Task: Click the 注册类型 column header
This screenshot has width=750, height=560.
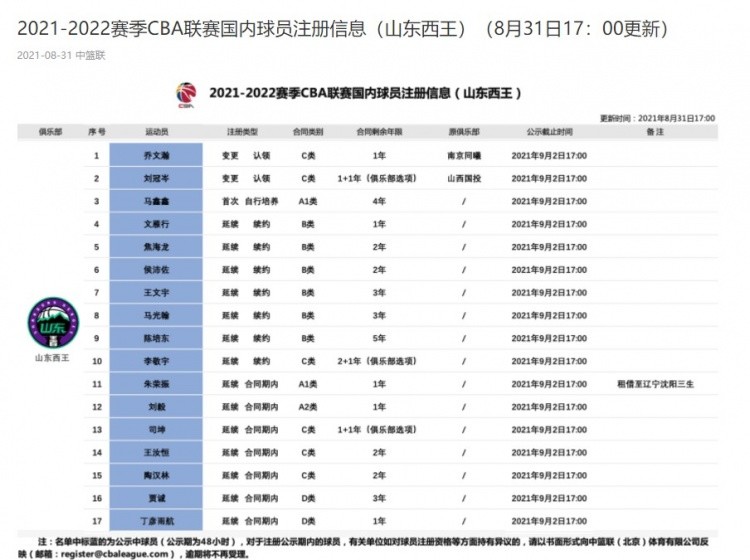Action: pos(242,132)
